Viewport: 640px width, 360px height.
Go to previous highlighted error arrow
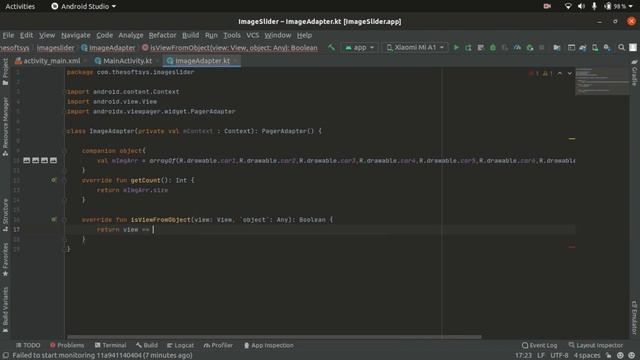[x=560, y=73]
